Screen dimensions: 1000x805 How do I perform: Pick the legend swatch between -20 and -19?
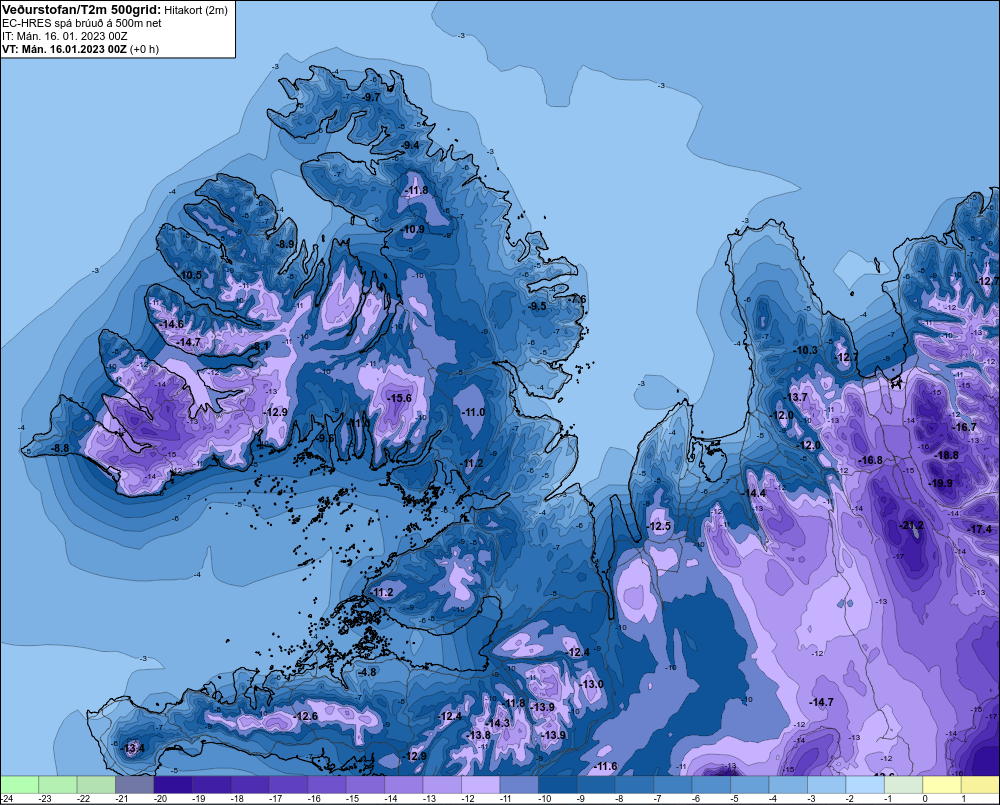[173, 784]
